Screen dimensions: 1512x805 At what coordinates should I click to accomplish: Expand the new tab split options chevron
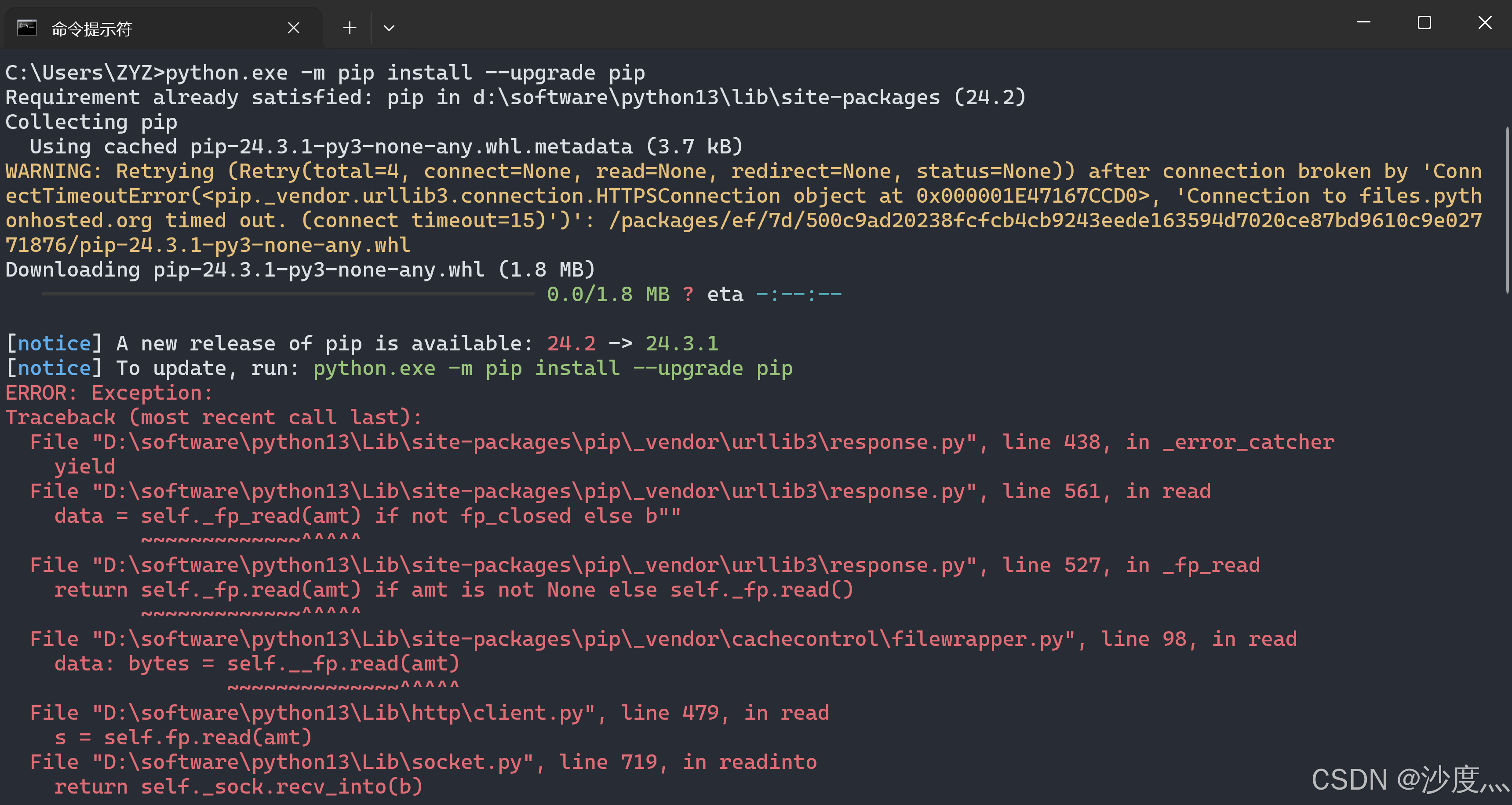click(x=389, y=27)
